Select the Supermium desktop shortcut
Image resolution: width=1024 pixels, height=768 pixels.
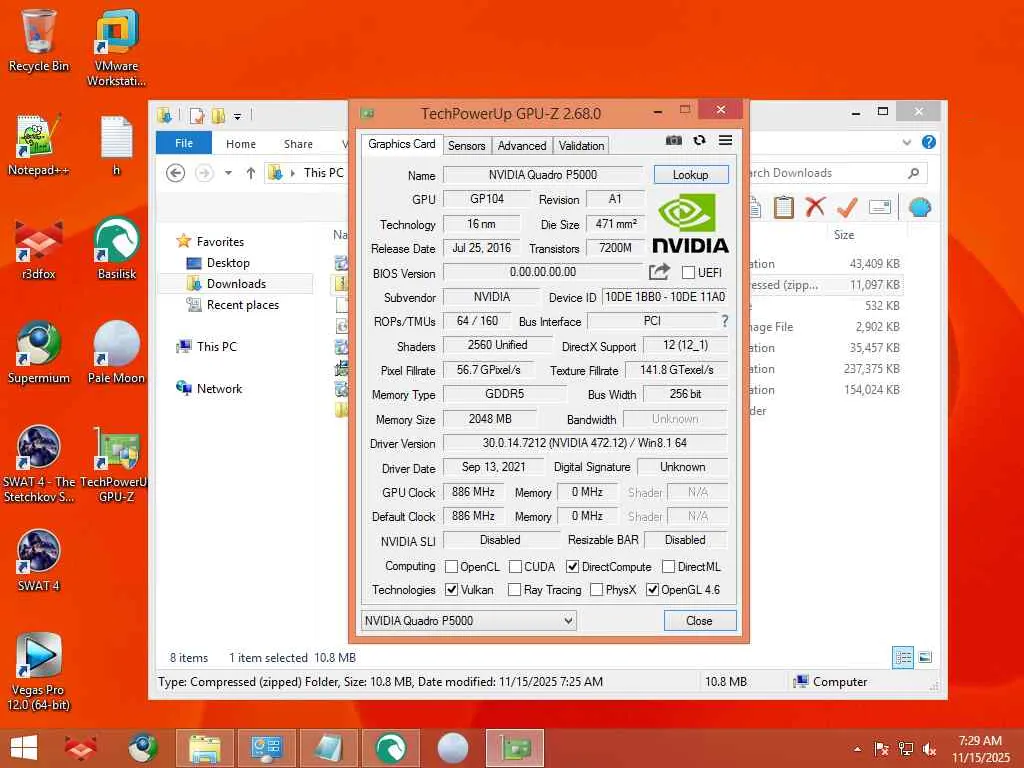coord(39,353)
